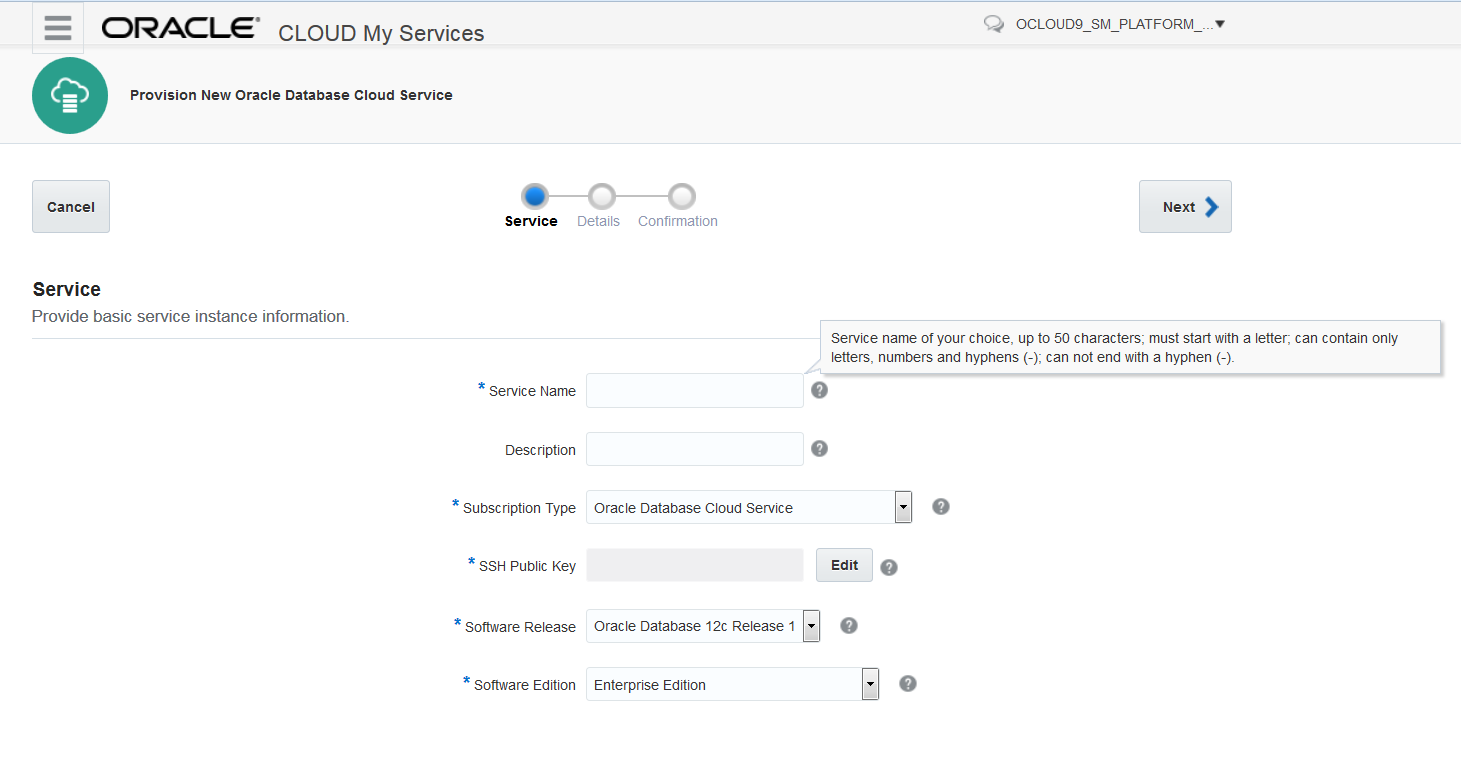Proceed using the Next button

click(1185, 206)
